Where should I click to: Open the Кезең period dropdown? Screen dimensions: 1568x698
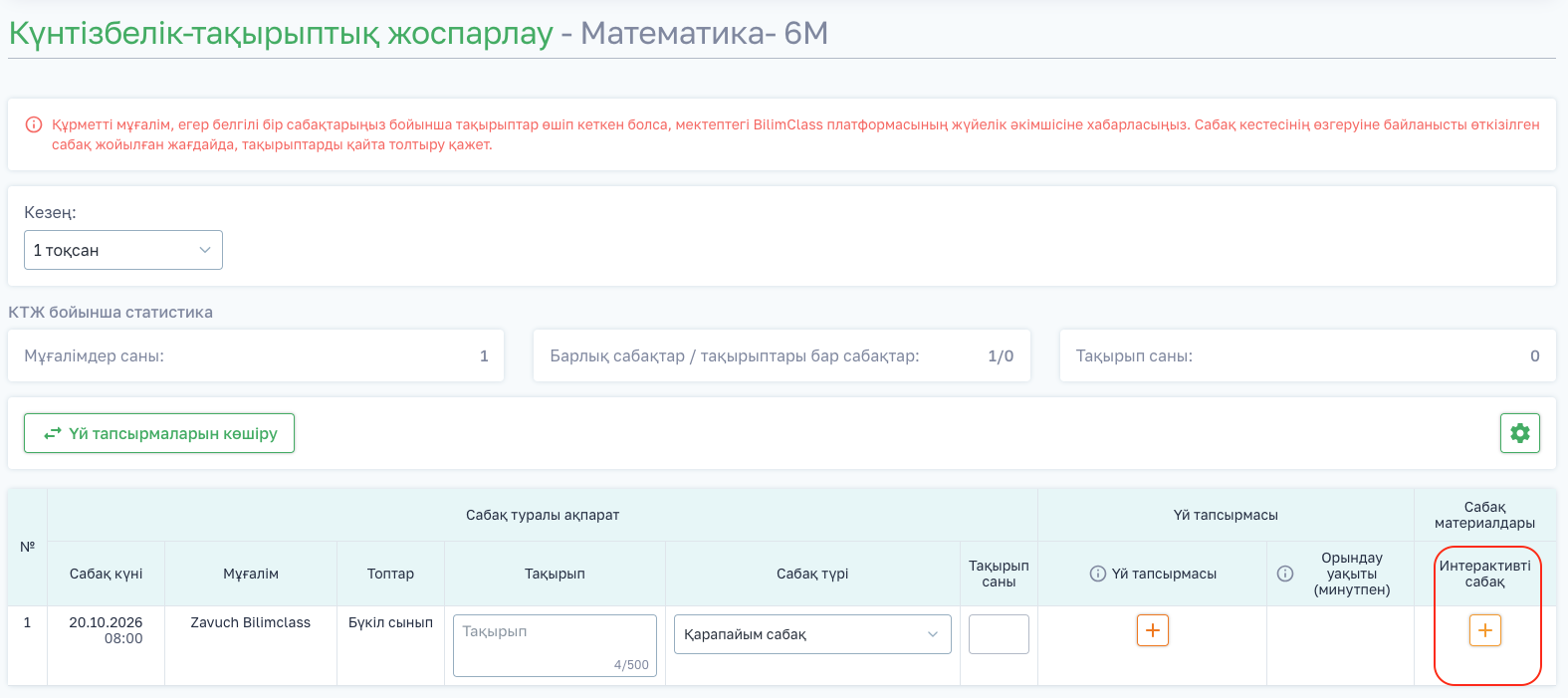[123, 250]
